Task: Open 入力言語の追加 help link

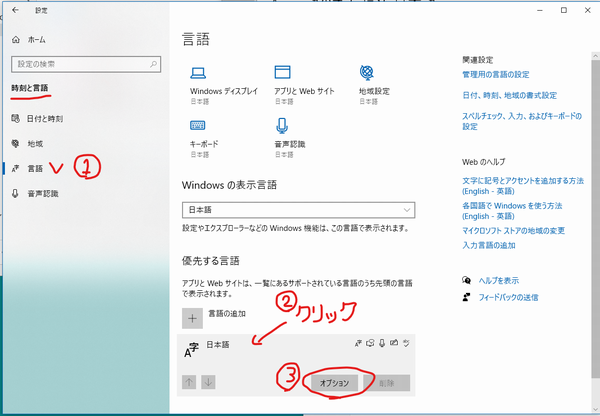Action: 489,245
